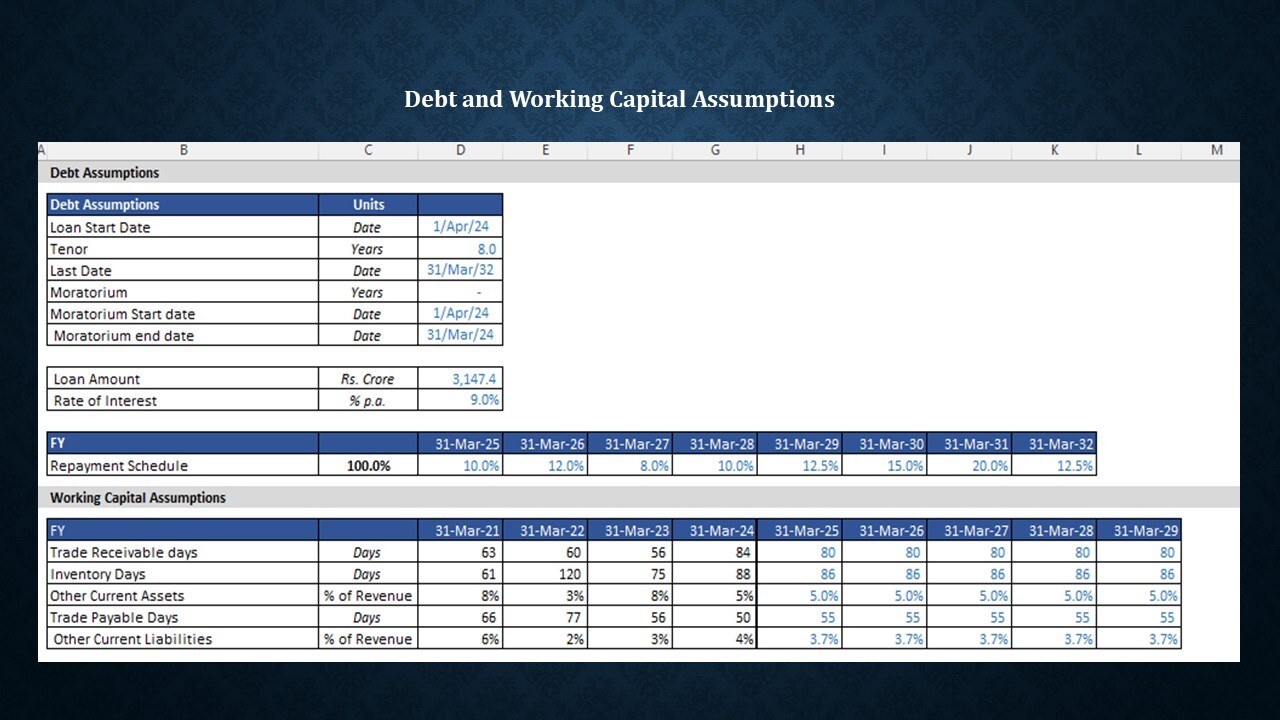Select Trade Receivable days value 84

(715, 552)
